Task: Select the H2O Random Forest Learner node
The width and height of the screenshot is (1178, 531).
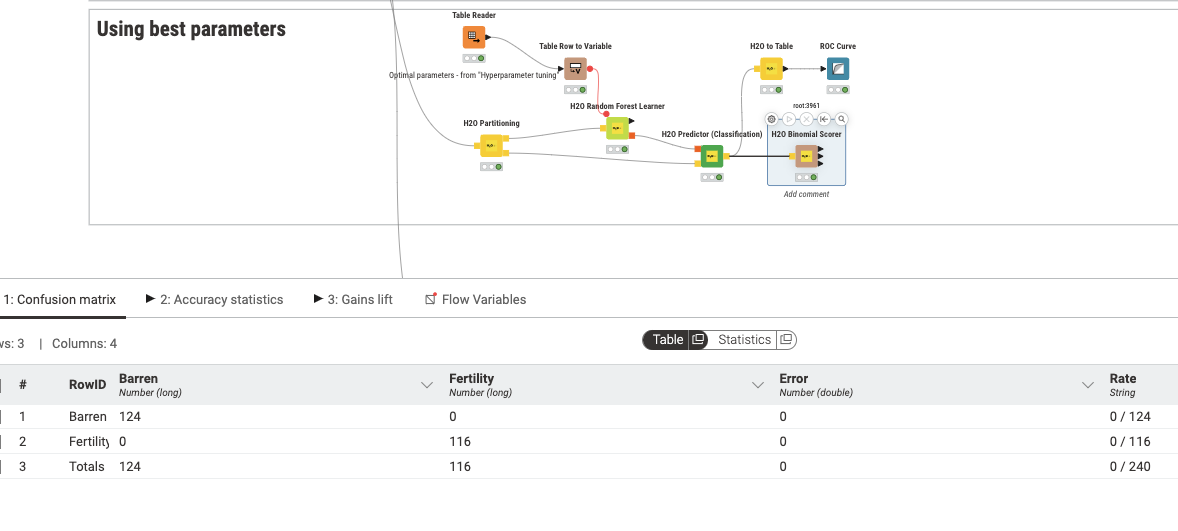Action: (617, 128)
